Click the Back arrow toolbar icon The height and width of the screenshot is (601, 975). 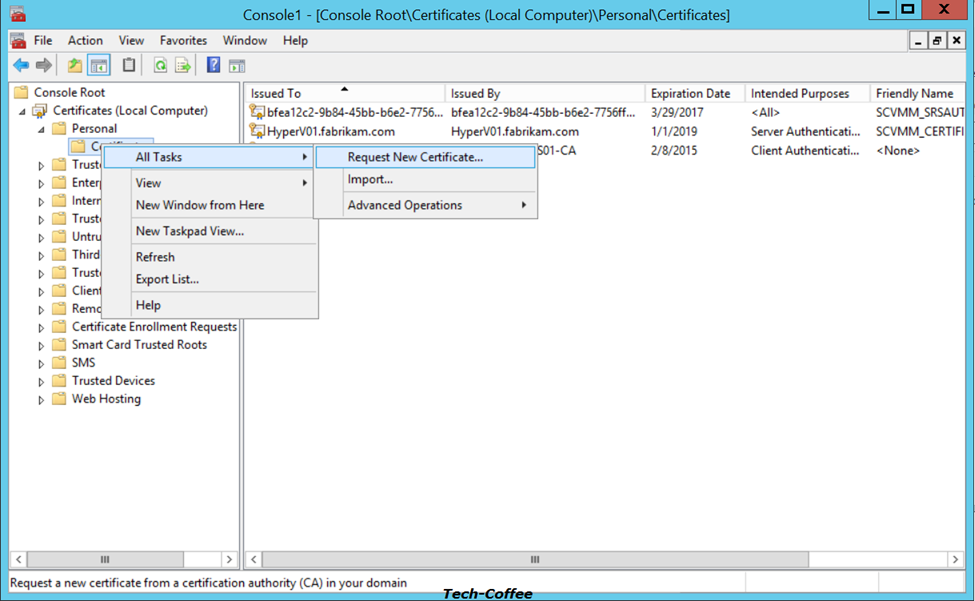click(21, 65)
